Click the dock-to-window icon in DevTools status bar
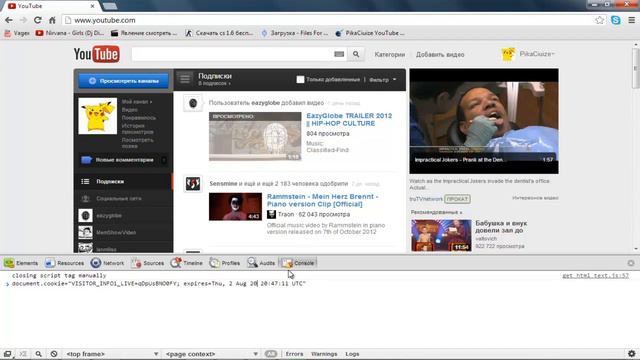 [x=7, y=354]
